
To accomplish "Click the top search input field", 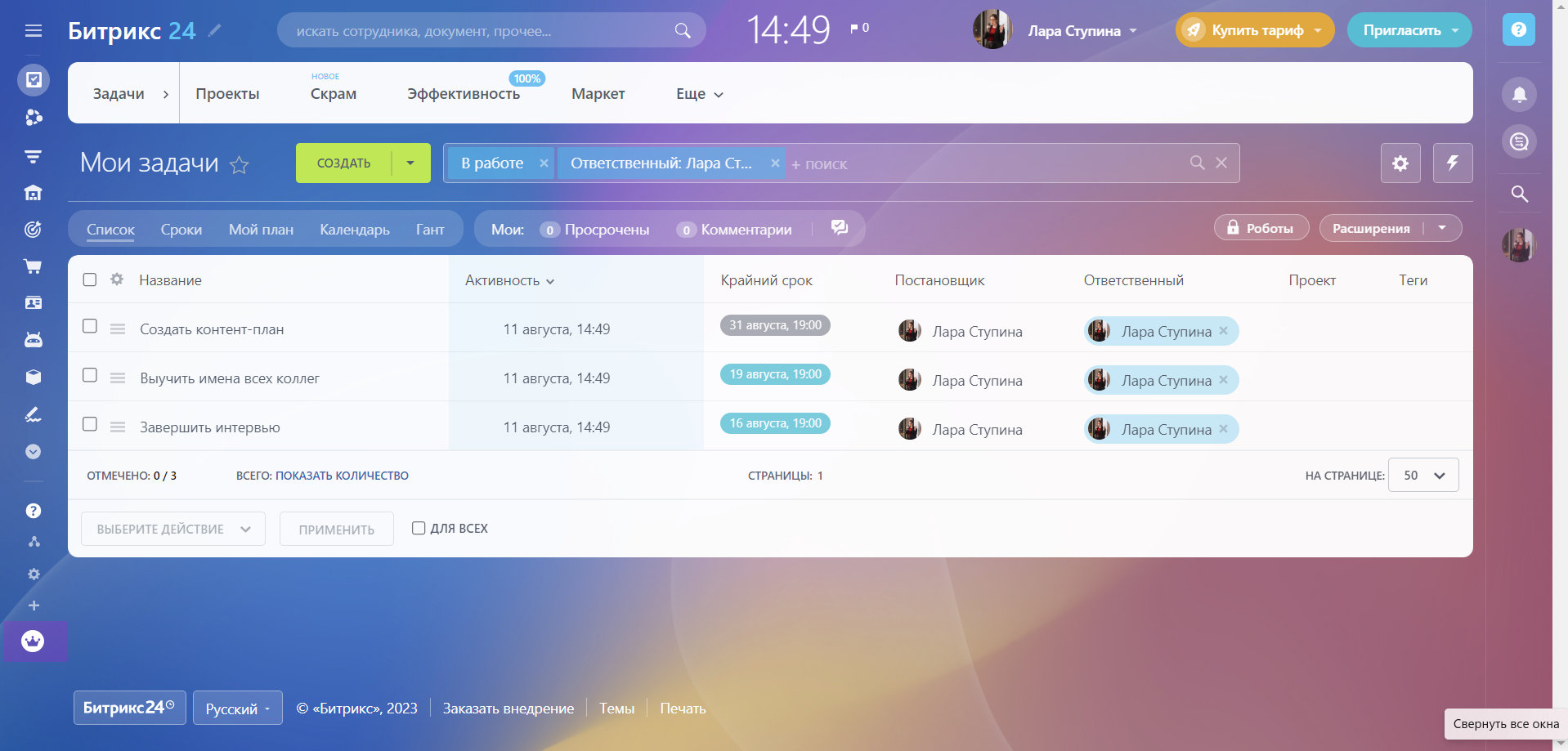I will pos(482,31).
